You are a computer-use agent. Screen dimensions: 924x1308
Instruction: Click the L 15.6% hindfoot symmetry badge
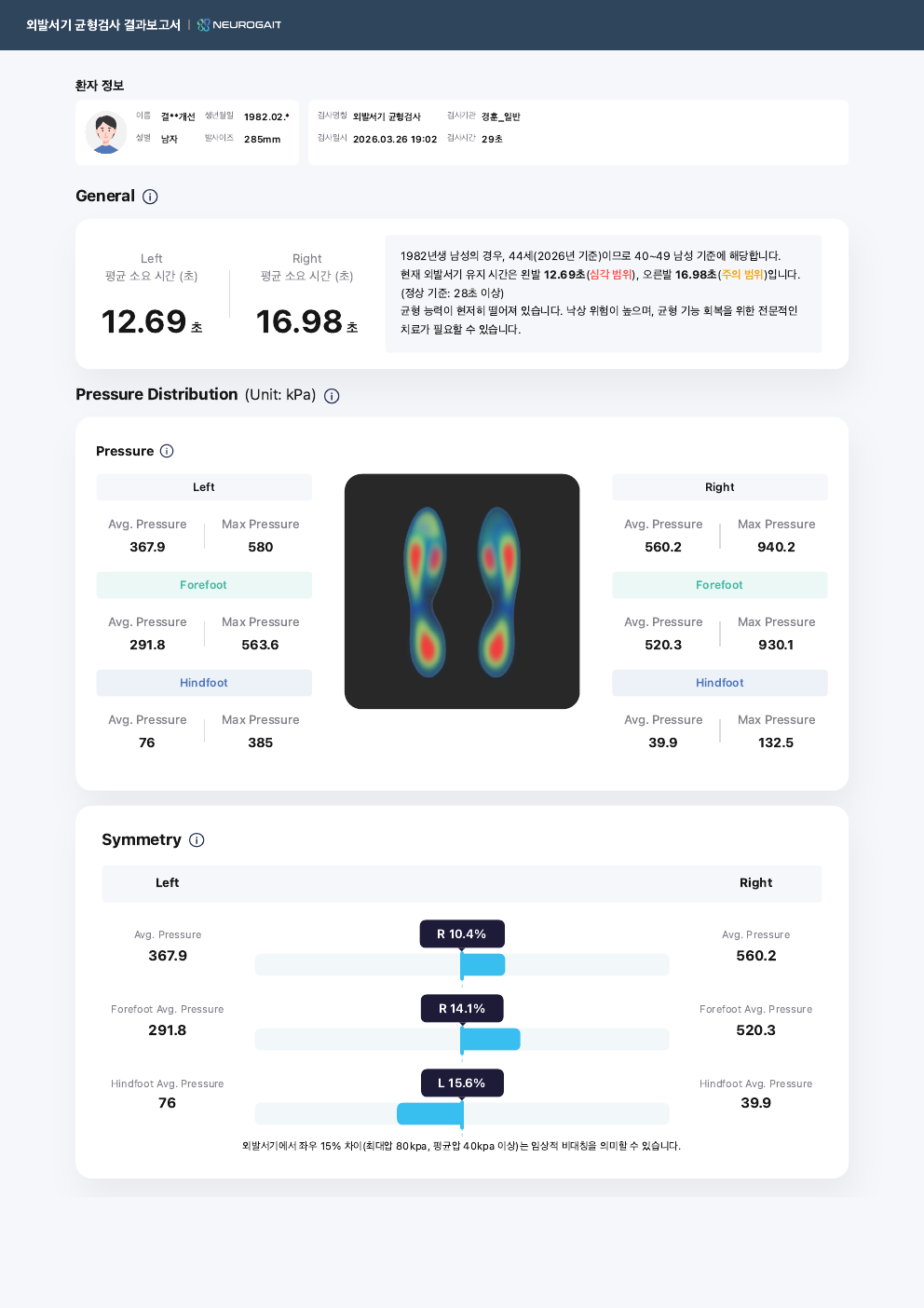tap(462, 1083)
